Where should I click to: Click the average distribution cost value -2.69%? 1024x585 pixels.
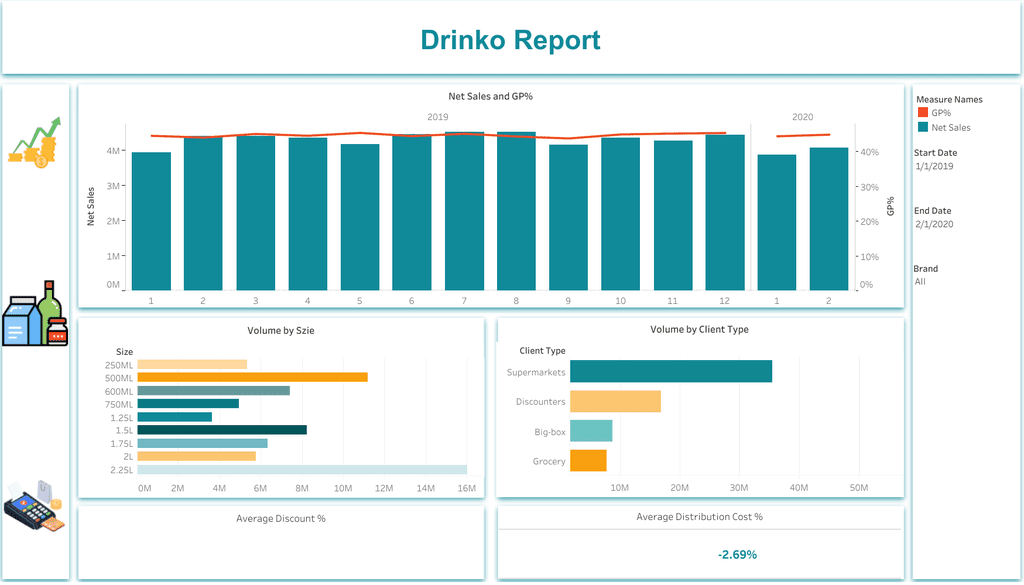point(737,554)
